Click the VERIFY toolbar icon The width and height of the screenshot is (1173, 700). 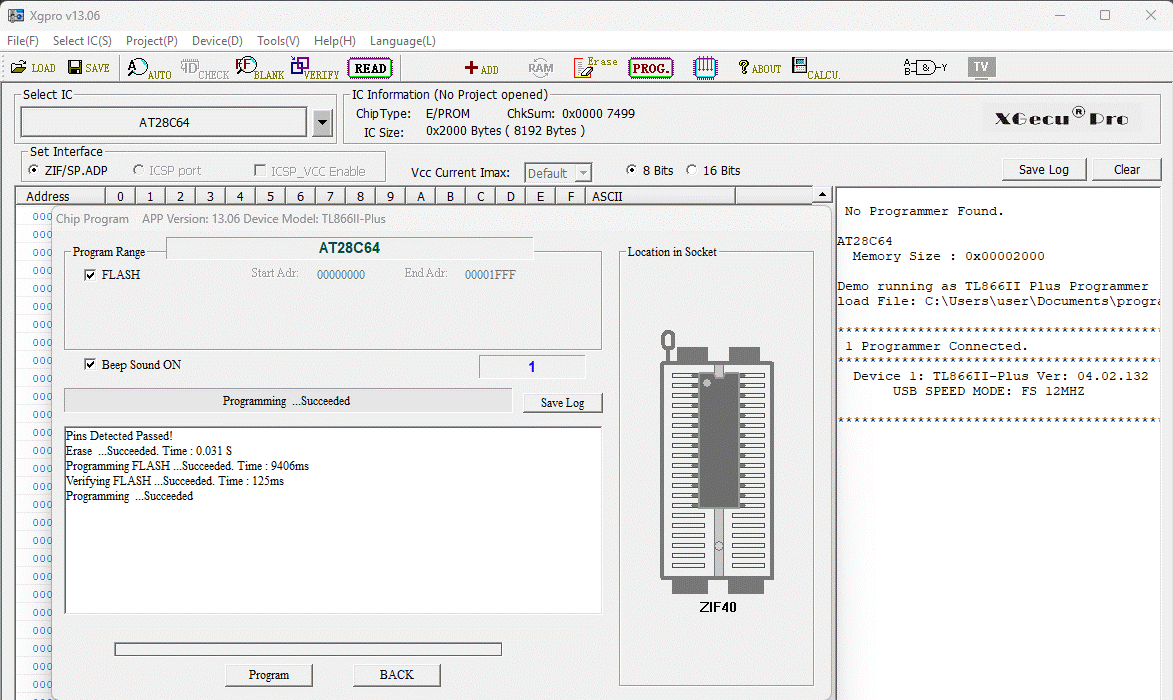(314, 68)
